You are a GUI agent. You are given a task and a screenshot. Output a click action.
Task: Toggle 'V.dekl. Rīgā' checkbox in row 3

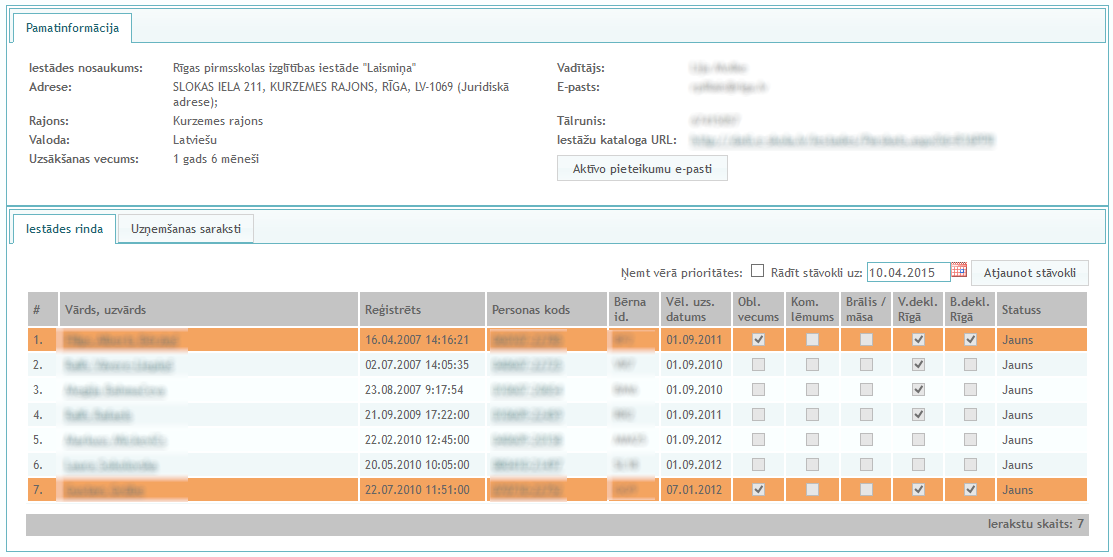tap(918, 390)
